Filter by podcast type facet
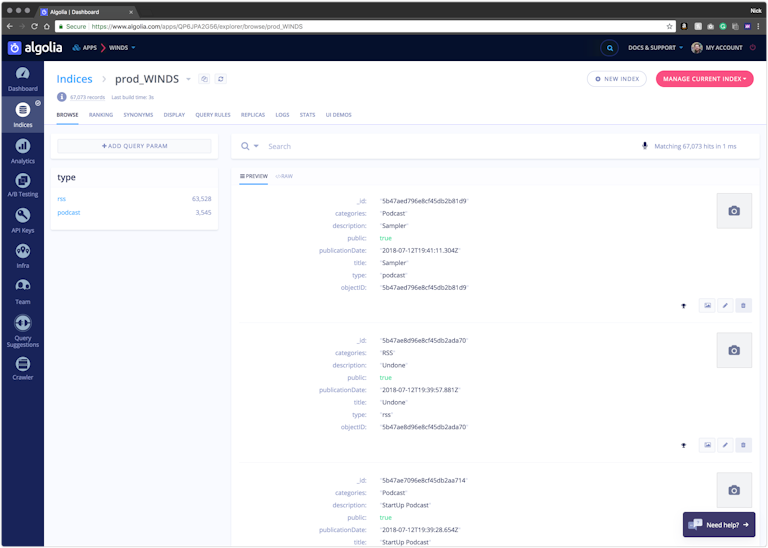Viewport: 768px width, 548px height. click(x=69, y=213)
